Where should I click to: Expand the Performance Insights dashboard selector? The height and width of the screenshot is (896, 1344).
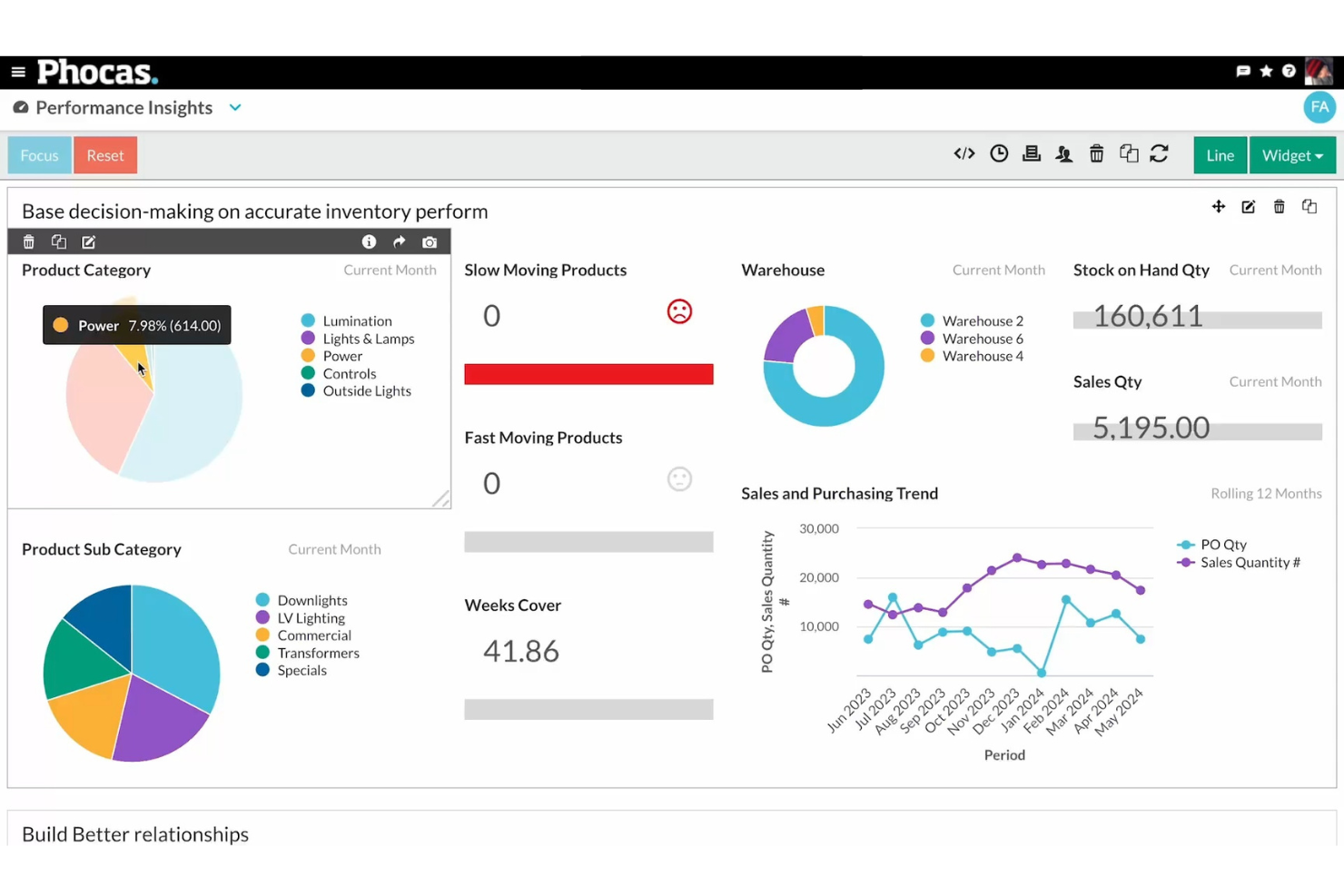235,107
